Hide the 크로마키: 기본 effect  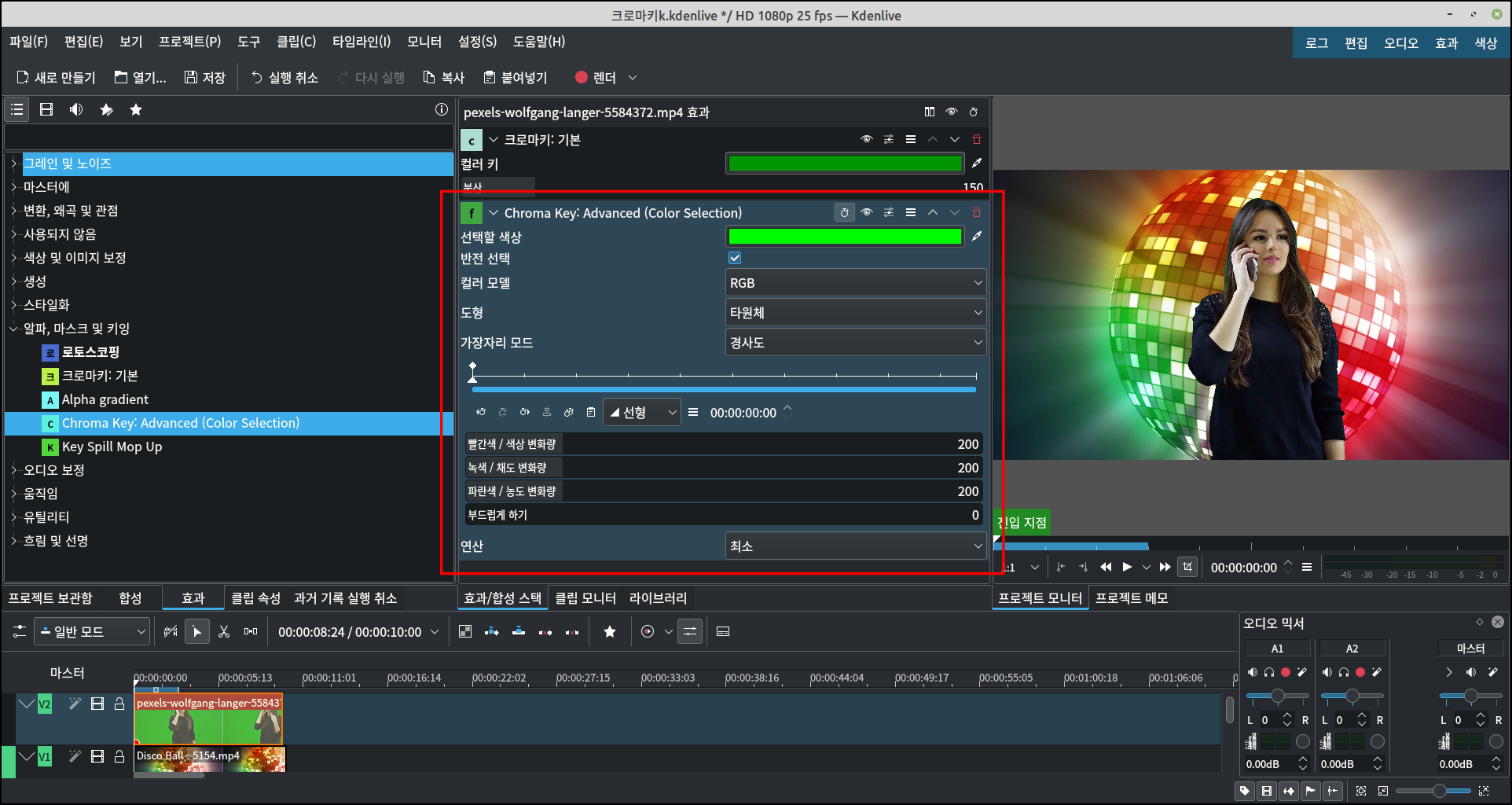867,139
